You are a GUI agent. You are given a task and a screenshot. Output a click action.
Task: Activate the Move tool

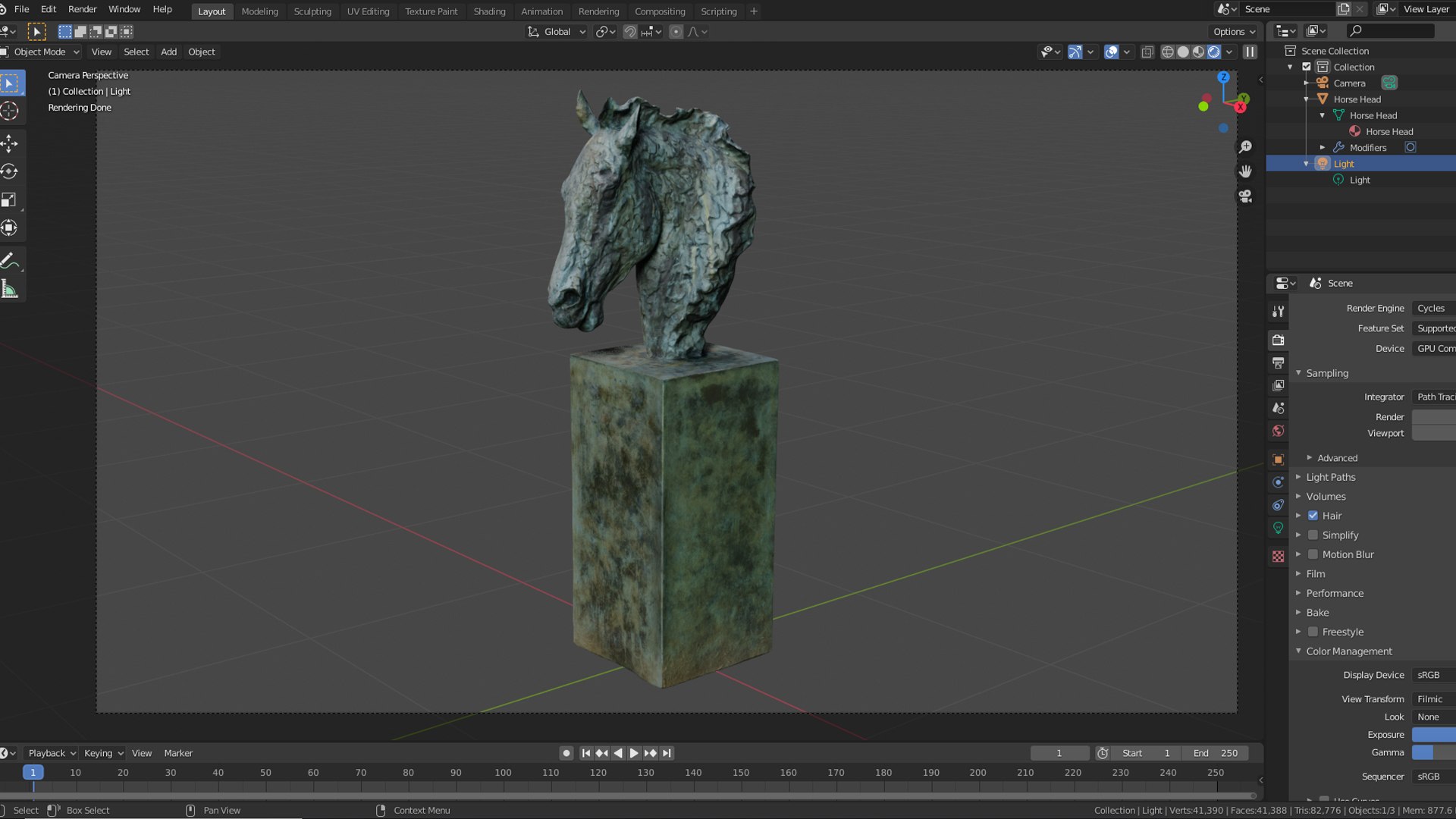(10, 143)
